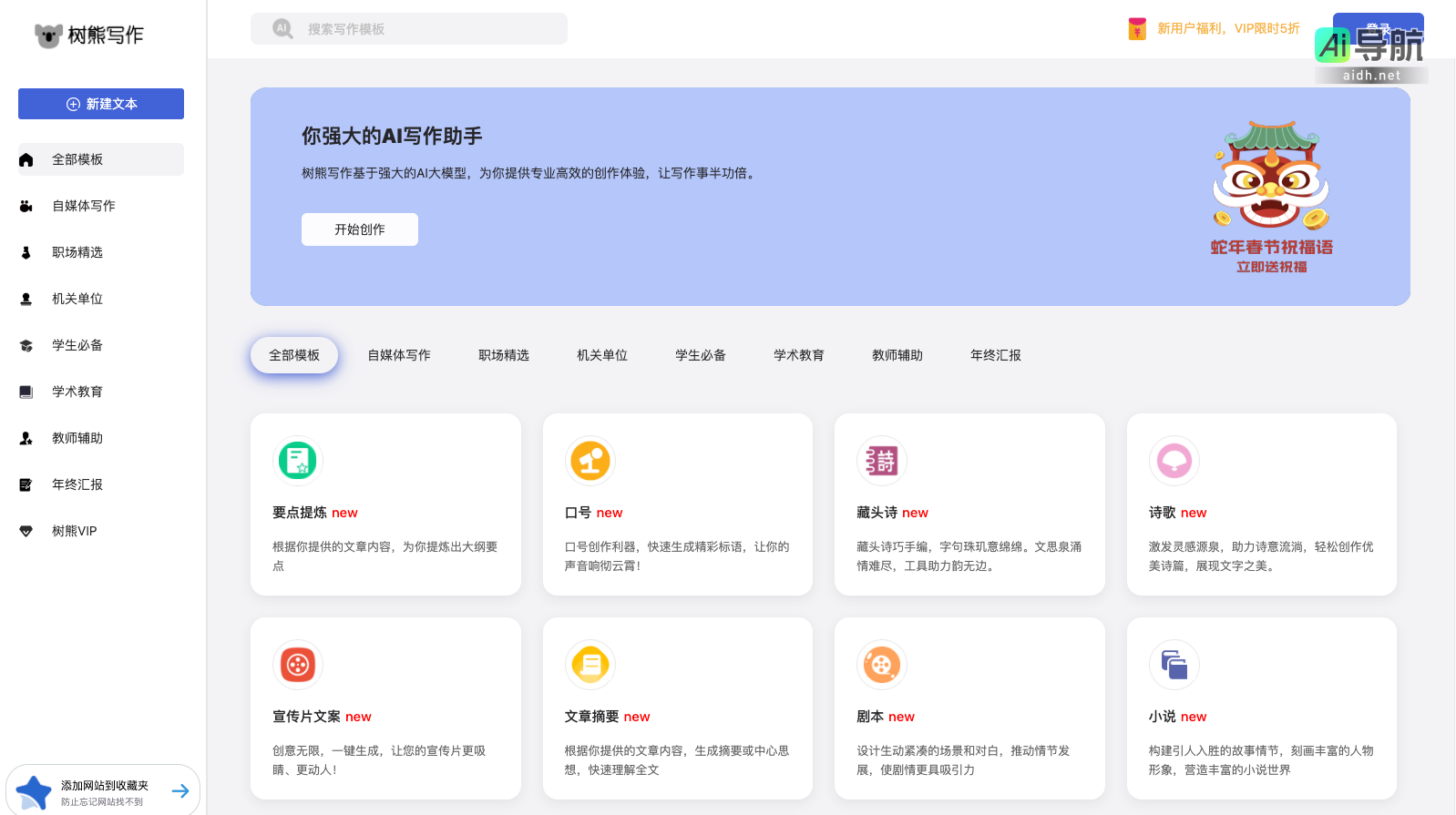Click the green 要点提炼 template icon
This screenshot has width=1456, height=815.
(x=297, y=461)
